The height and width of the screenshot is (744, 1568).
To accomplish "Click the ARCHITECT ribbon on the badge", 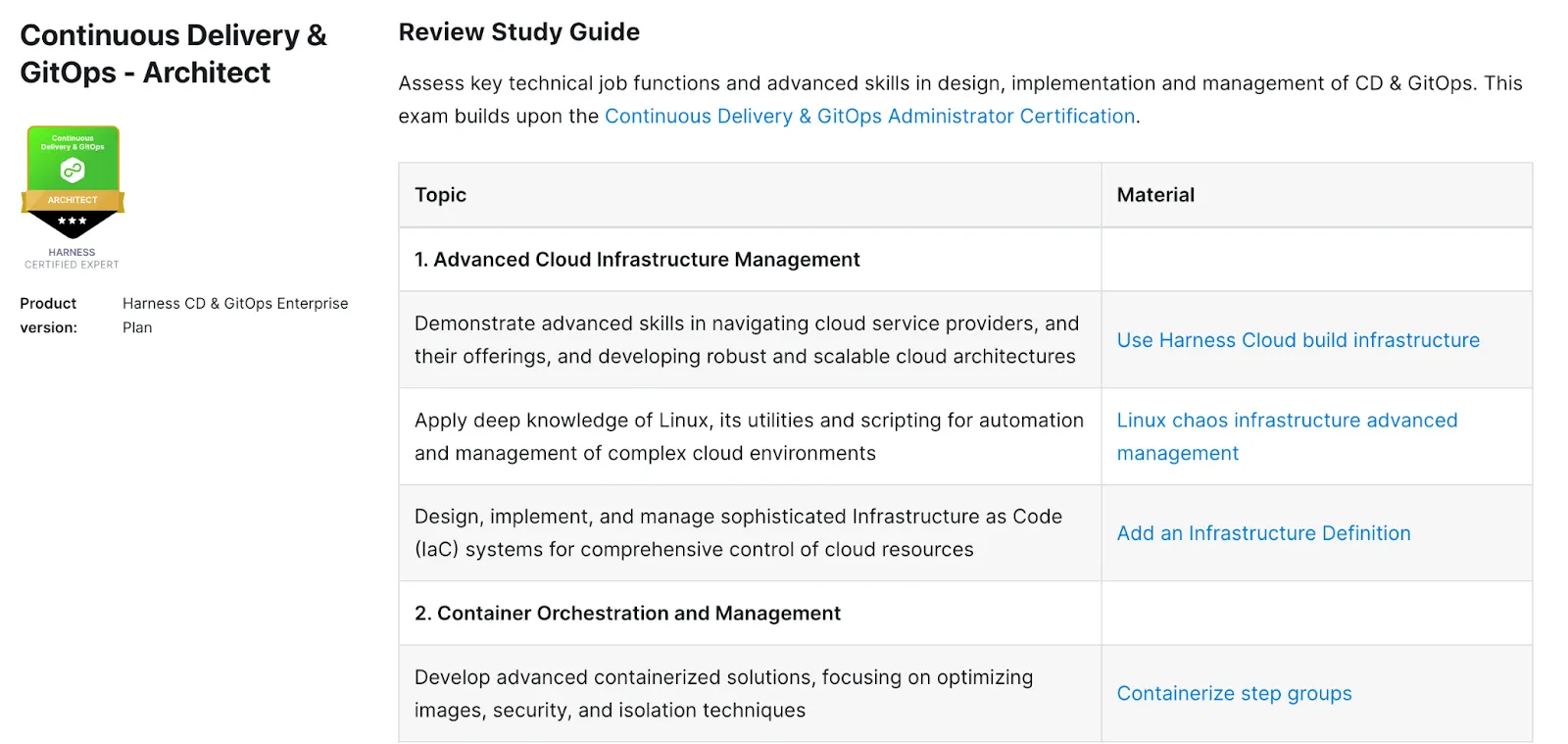I will 72,199.
